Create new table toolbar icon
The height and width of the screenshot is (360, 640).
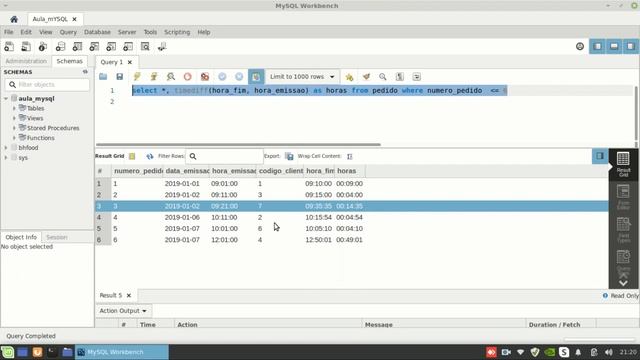77,47
